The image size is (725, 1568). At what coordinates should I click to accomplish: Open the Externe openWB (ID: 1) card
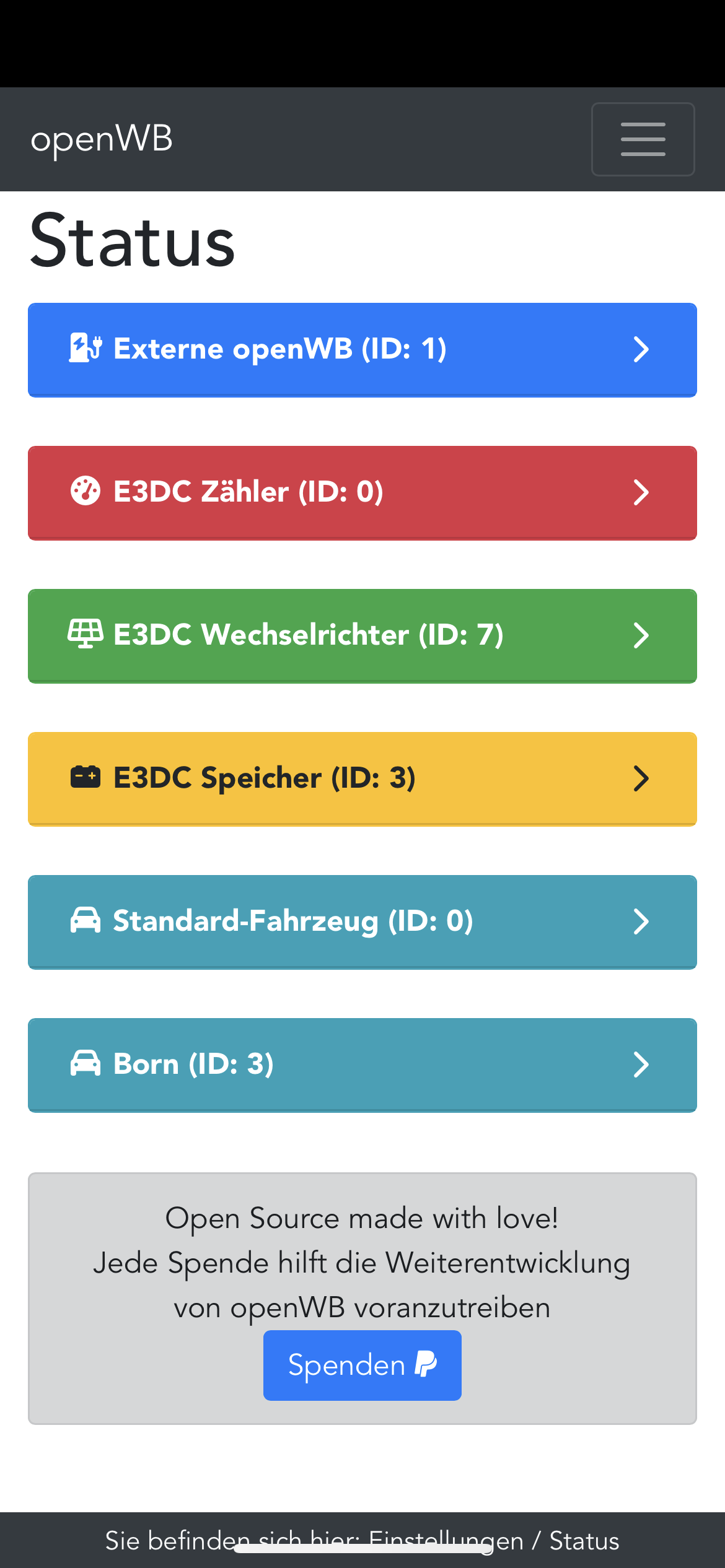(279, 349)
